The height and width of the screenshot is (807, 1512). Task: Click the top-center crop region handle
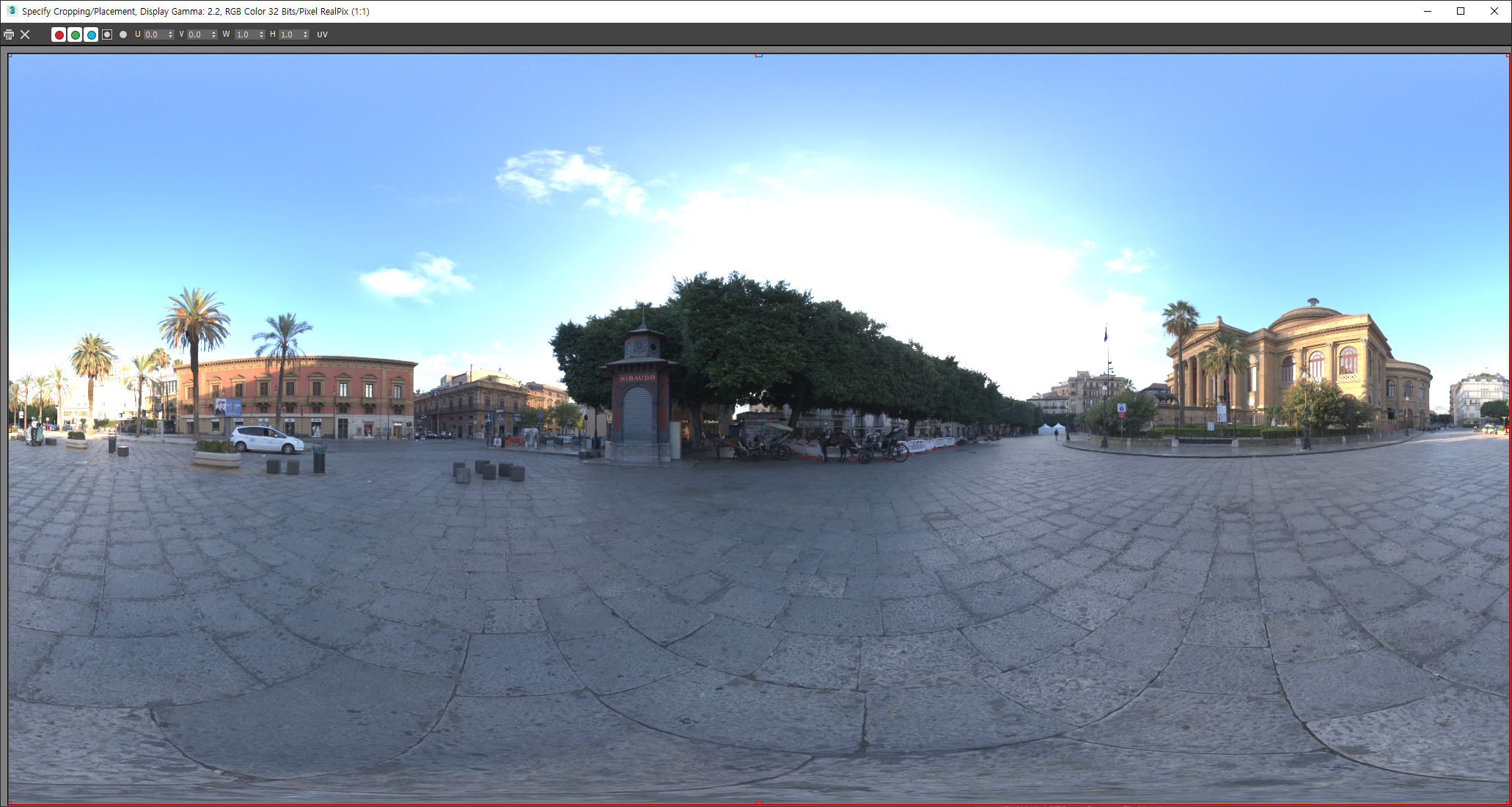pyautogui.click(x=759, y=55)
